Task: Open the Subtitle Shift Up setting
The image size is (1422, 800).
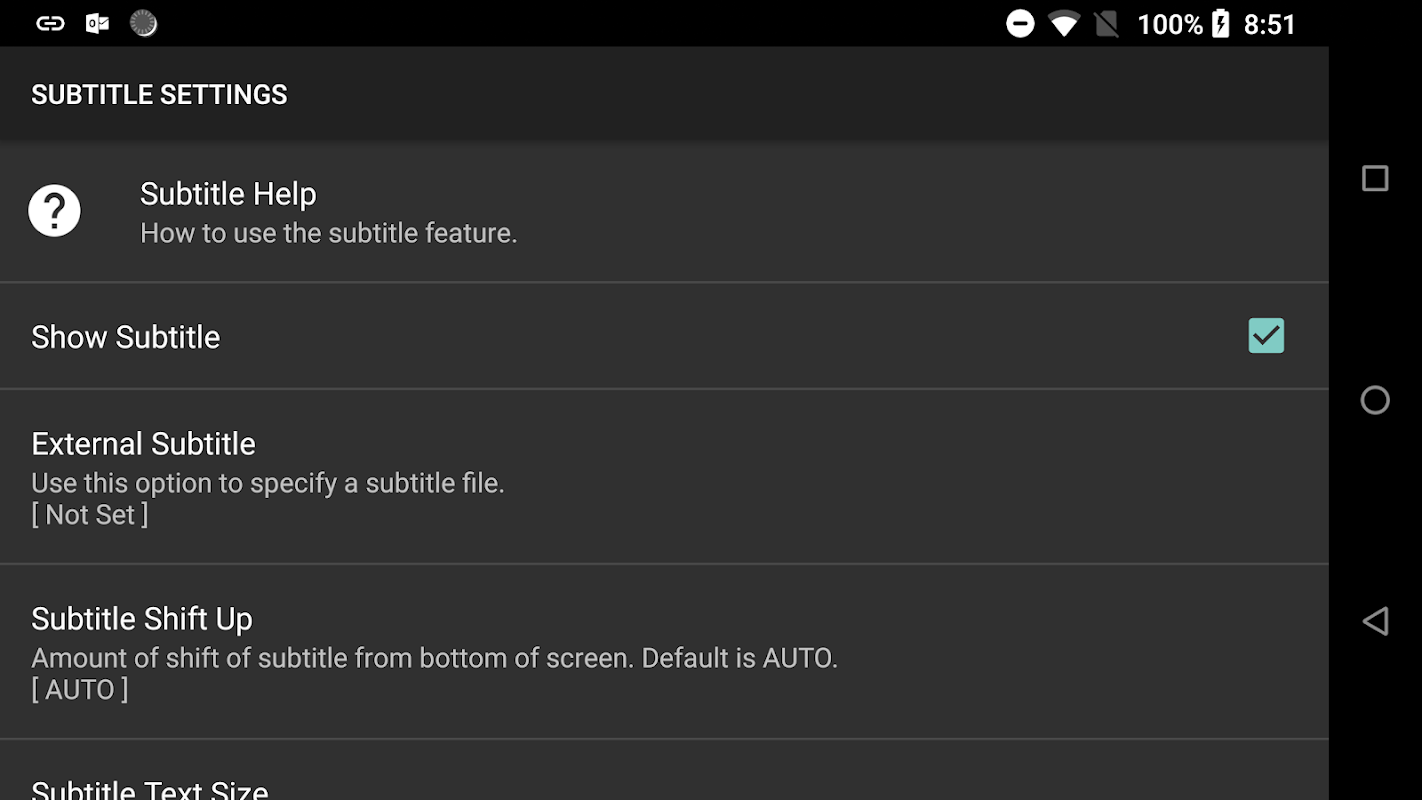Action: point(664,651)
